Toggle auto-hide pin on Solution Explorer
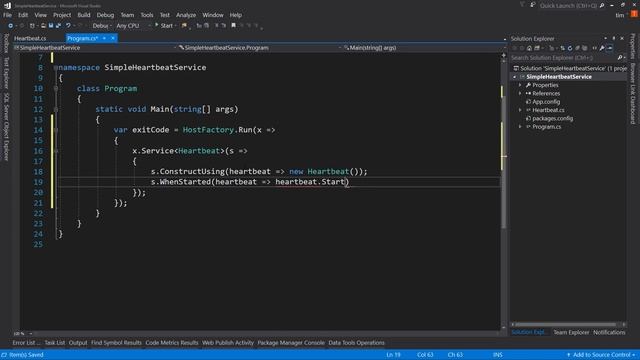 [x=614, y=38]
